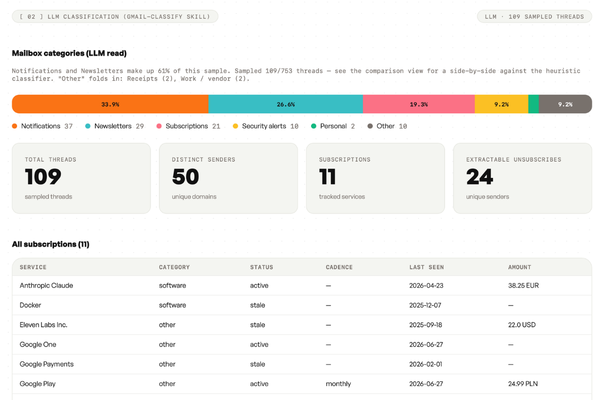This screenshot has height=400, width=600.
Task: Click the gray Other 9.2% bar segment
Action: 565,104
